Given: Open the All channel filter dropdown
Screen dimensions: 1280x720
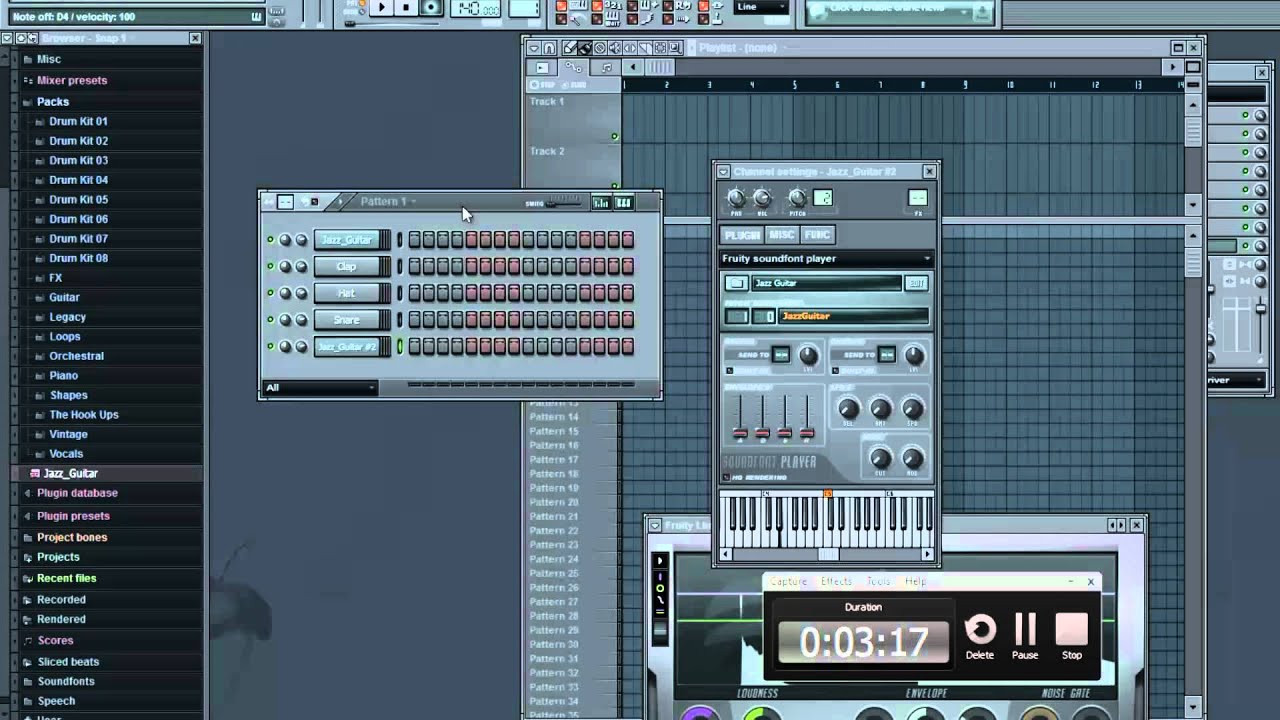Looking at the screenshot, I should pyautogui.click(x=320, y=388).
